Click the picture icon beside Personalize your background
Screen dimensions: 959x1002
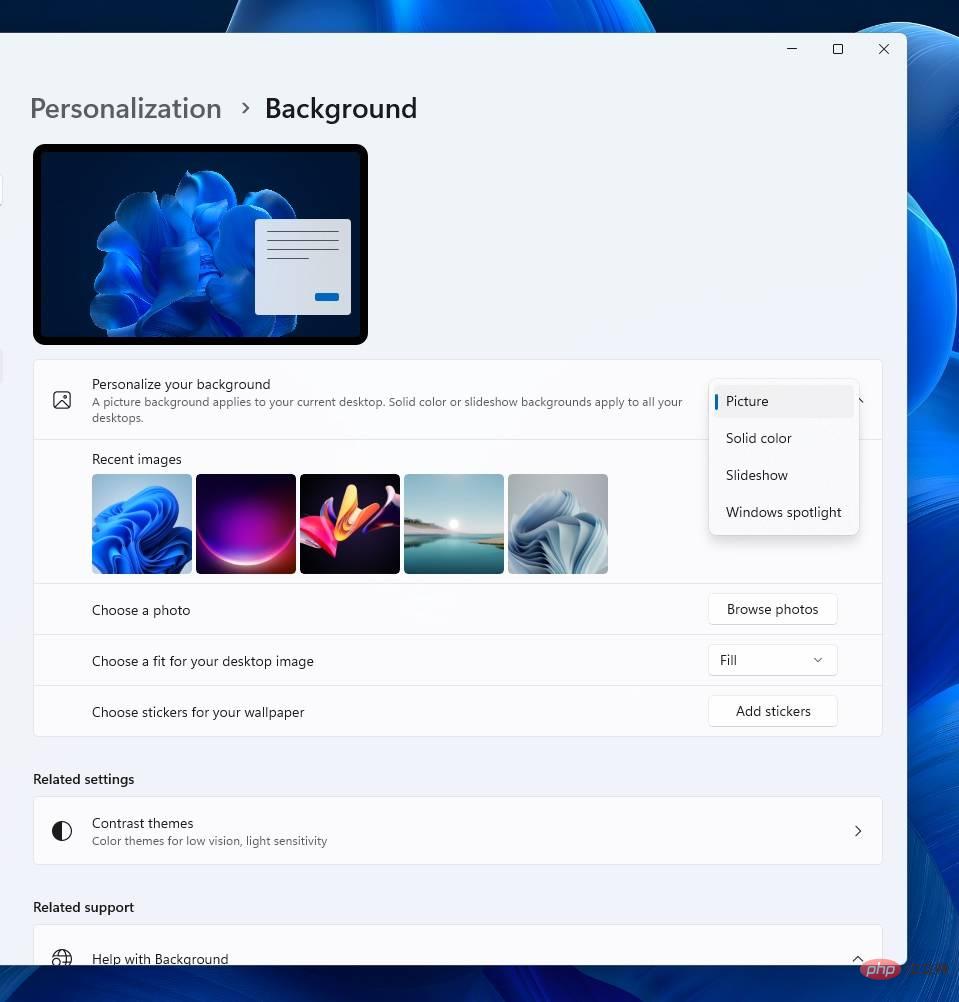pos(62,400)
